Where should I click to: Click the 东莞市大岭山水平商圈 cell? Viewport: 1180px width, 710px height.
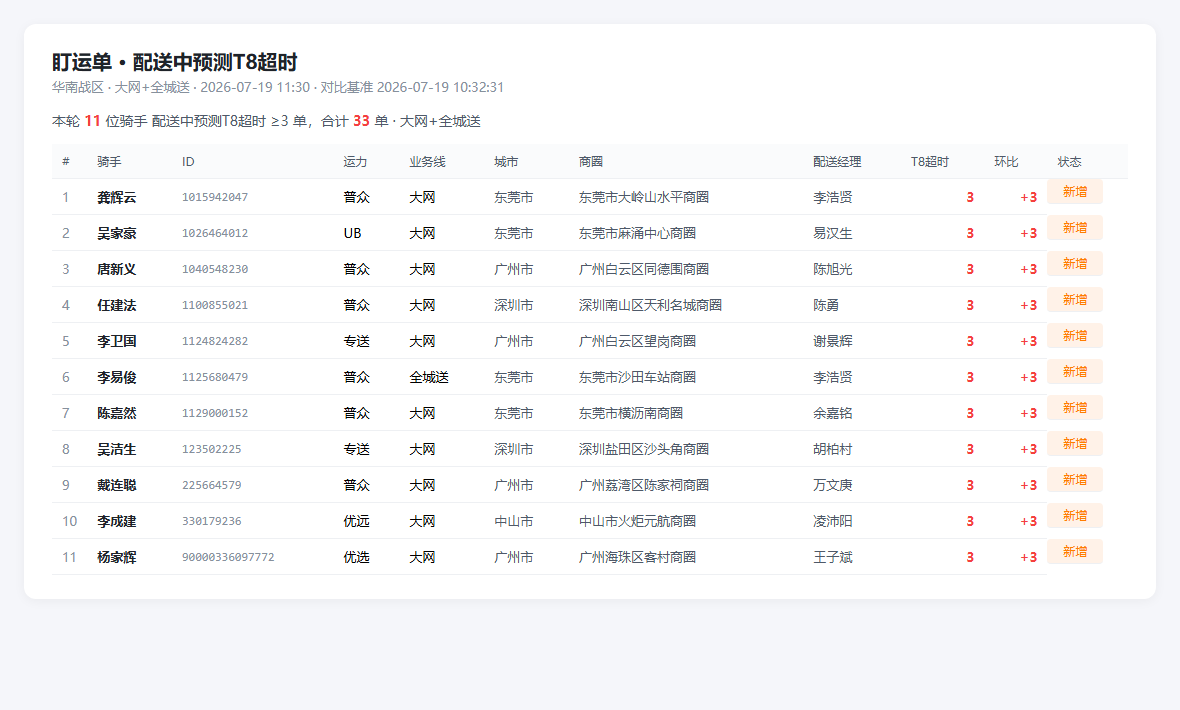tap(643, 197)
